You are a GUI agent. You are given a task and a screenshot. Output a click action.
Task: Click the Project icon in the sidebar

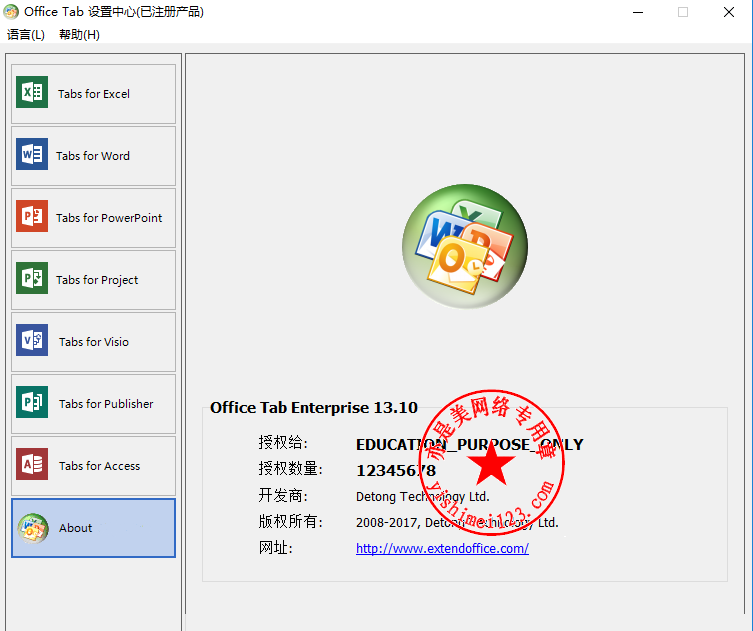point(32,278)
